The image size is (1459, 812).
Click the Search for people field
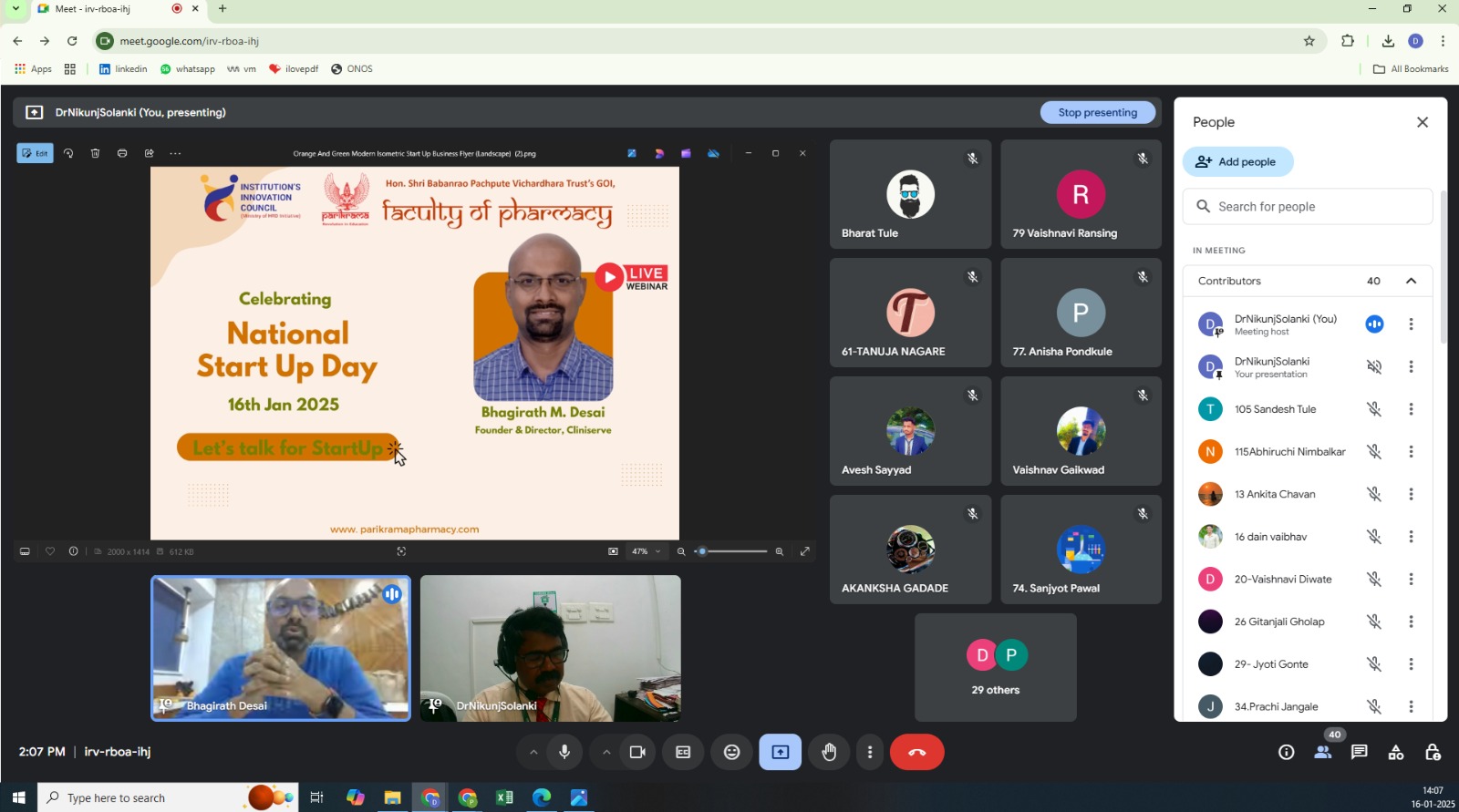coord(1308,206)
